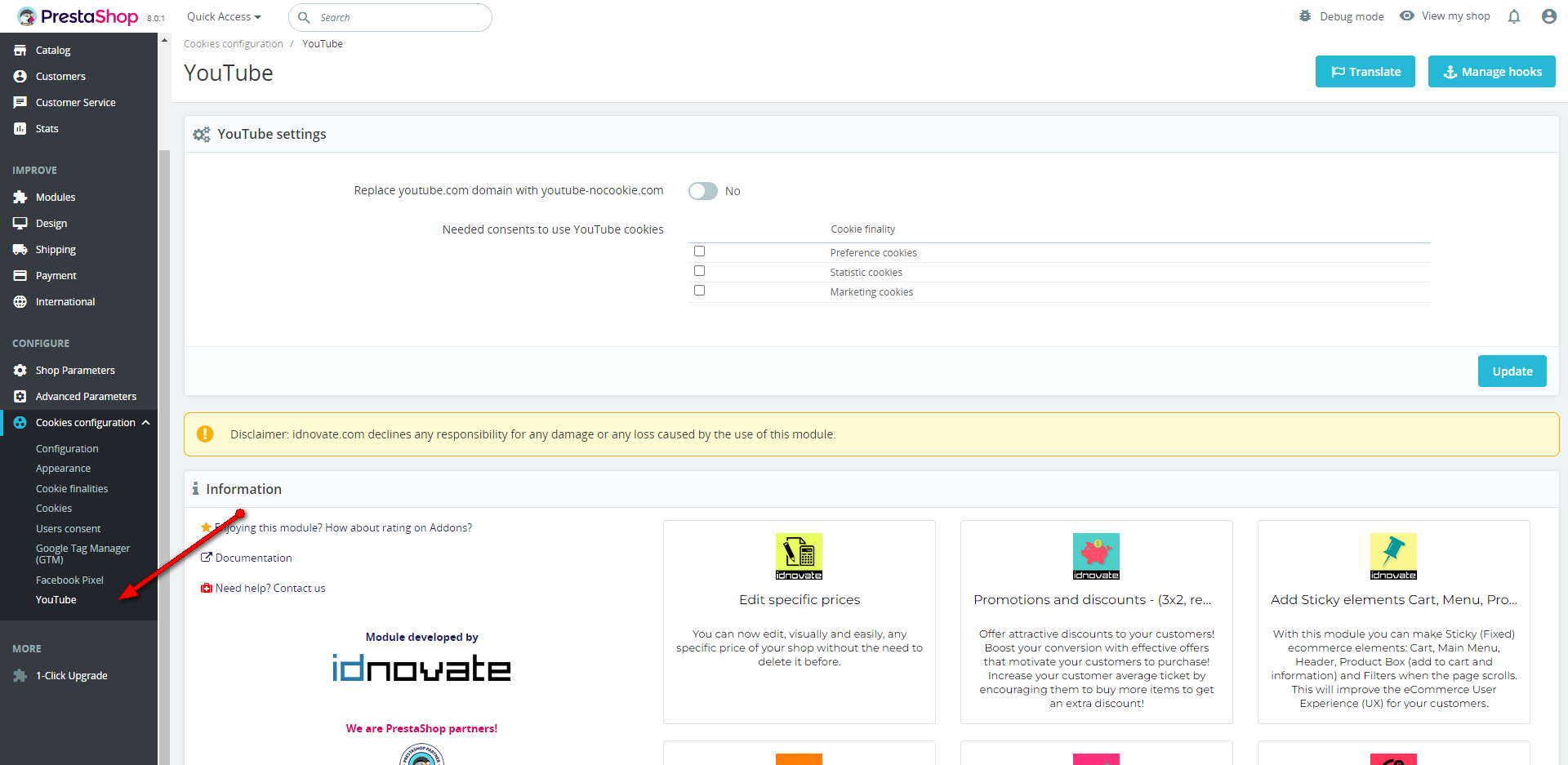Click the View my shop link
This screenshot has width=1568, height=765.
point(1456,16)
